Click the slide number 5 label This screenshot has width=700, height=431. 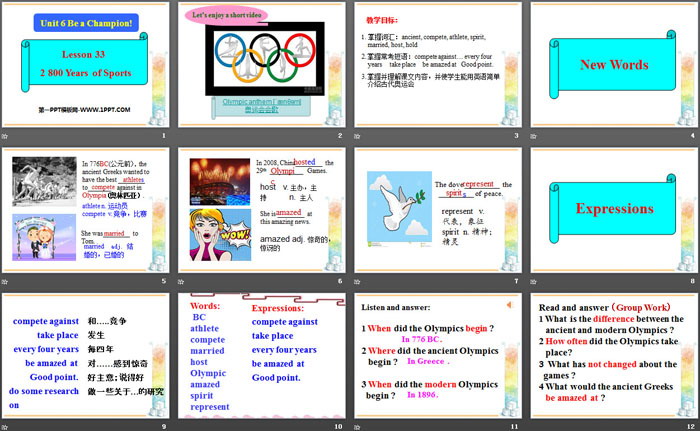pyautogui.click(x=163, y=281)
